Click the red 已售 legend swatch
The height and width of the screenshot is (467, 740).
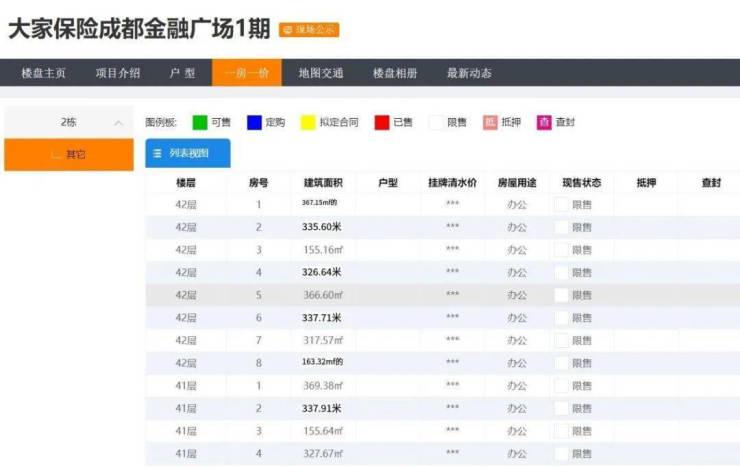click(x=382, y=123)
